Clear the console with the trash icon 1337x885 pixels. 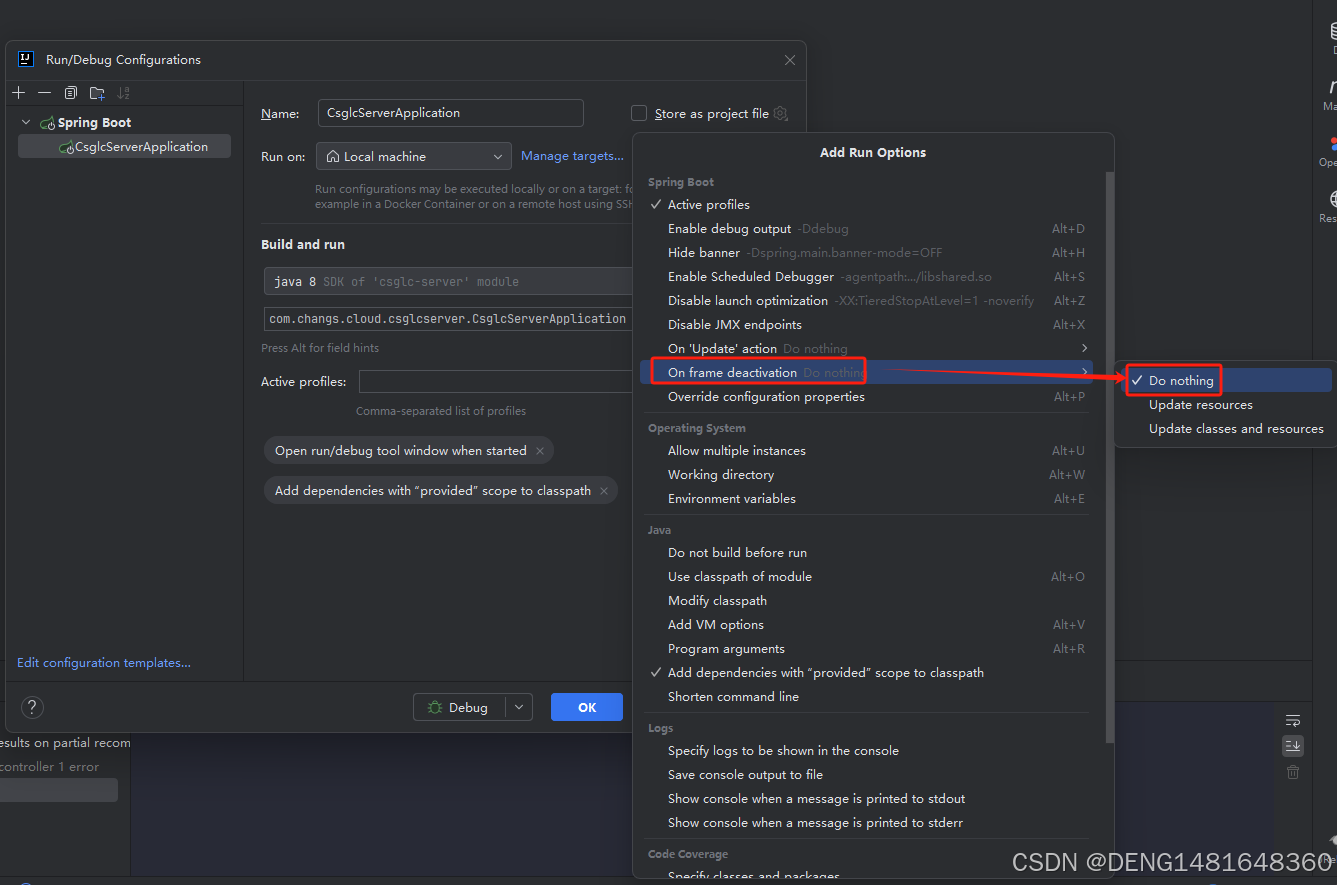[1292, 771]
